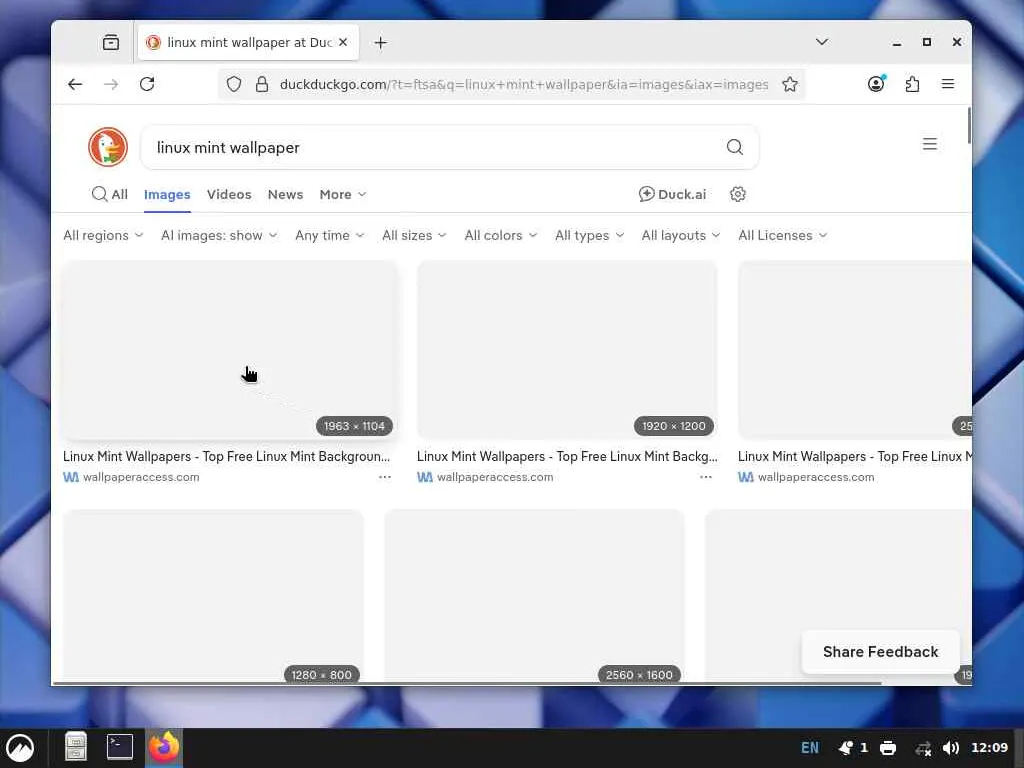This screenshot has height=768, width=1024.
Task: Click the horizontal page scrollbar
Action: pyautogui.click(x=467, y=683)
